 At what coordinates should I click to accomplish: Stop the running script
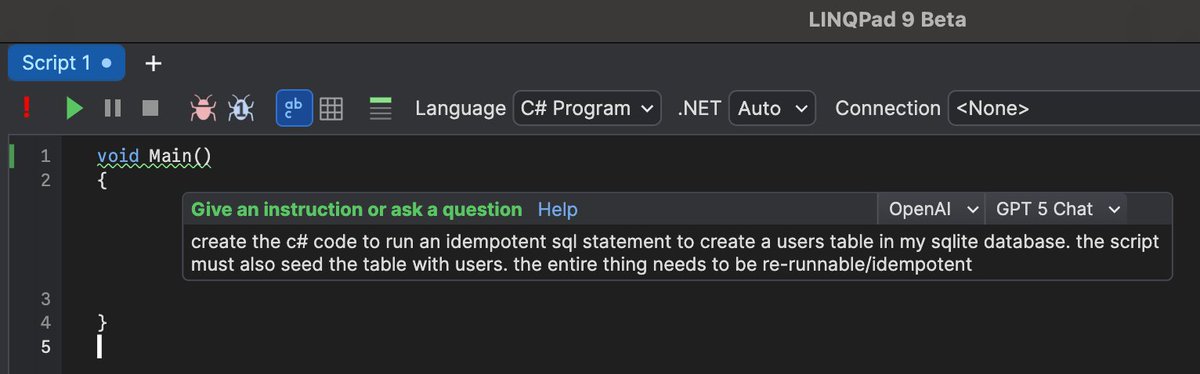point(150,108)
